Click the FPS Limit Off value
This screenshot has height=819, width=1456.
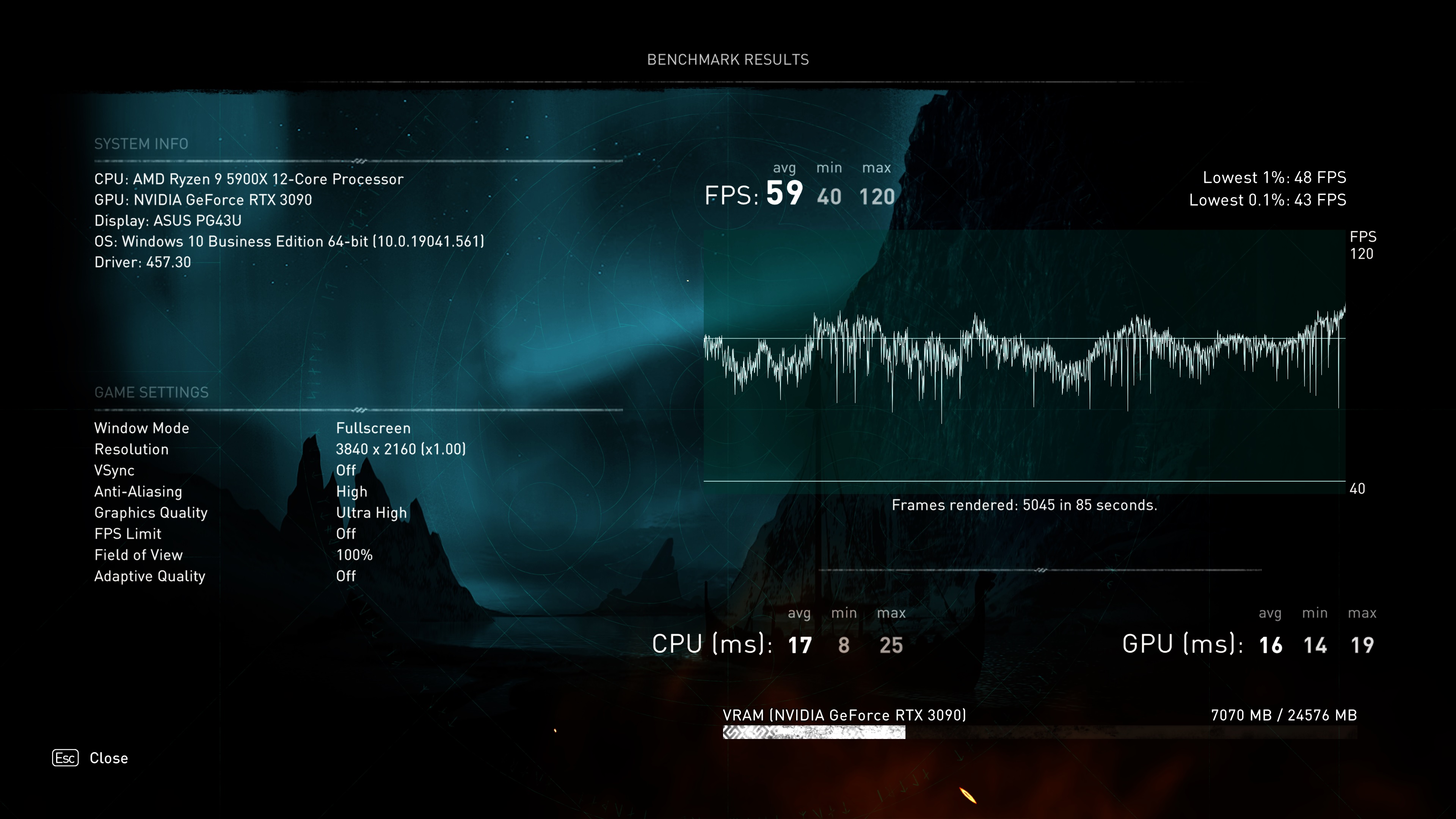click(x=346, y=533)
